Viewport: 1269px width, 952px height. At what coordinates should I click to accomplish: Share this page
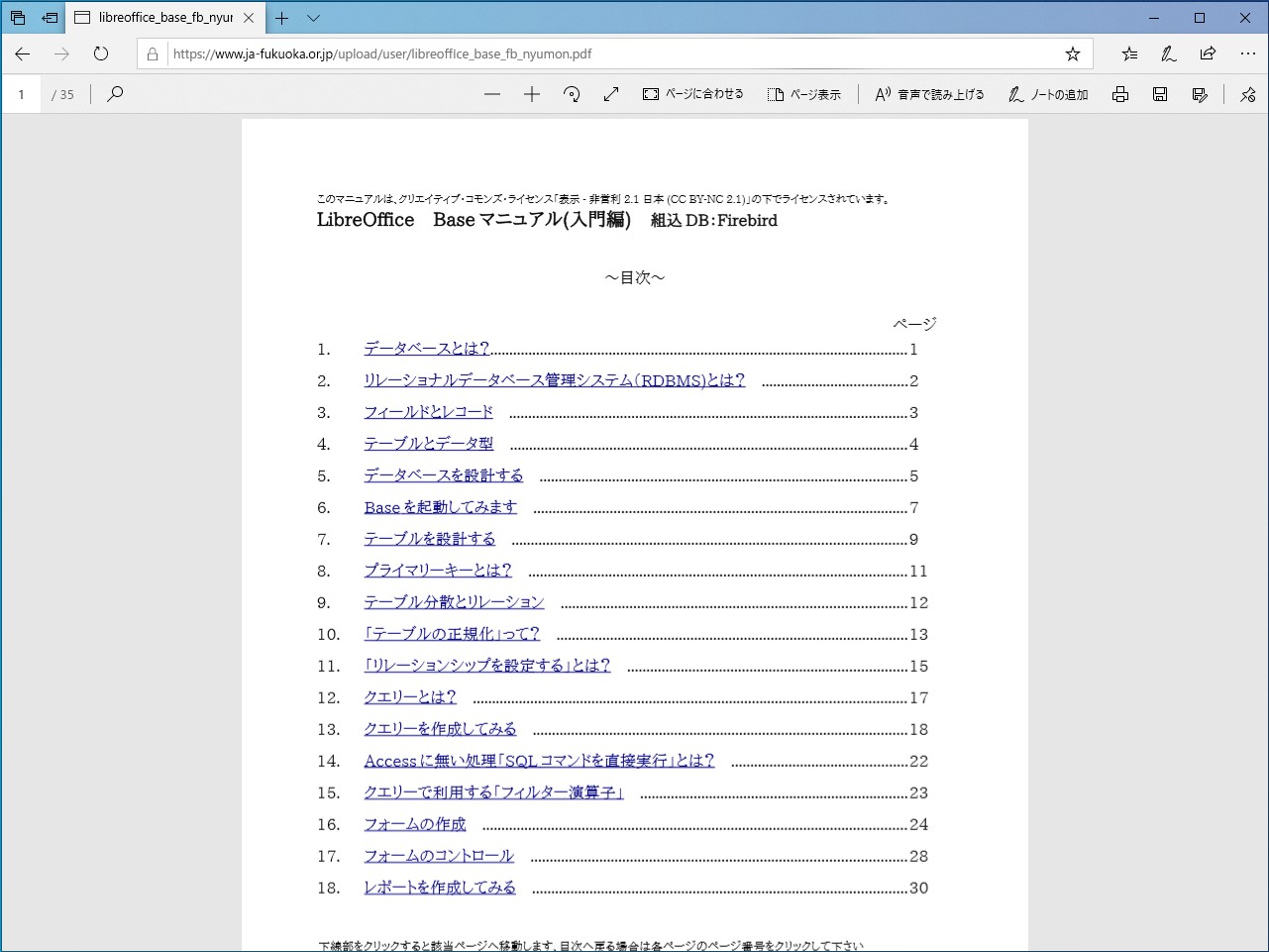tap(1208, 53)
